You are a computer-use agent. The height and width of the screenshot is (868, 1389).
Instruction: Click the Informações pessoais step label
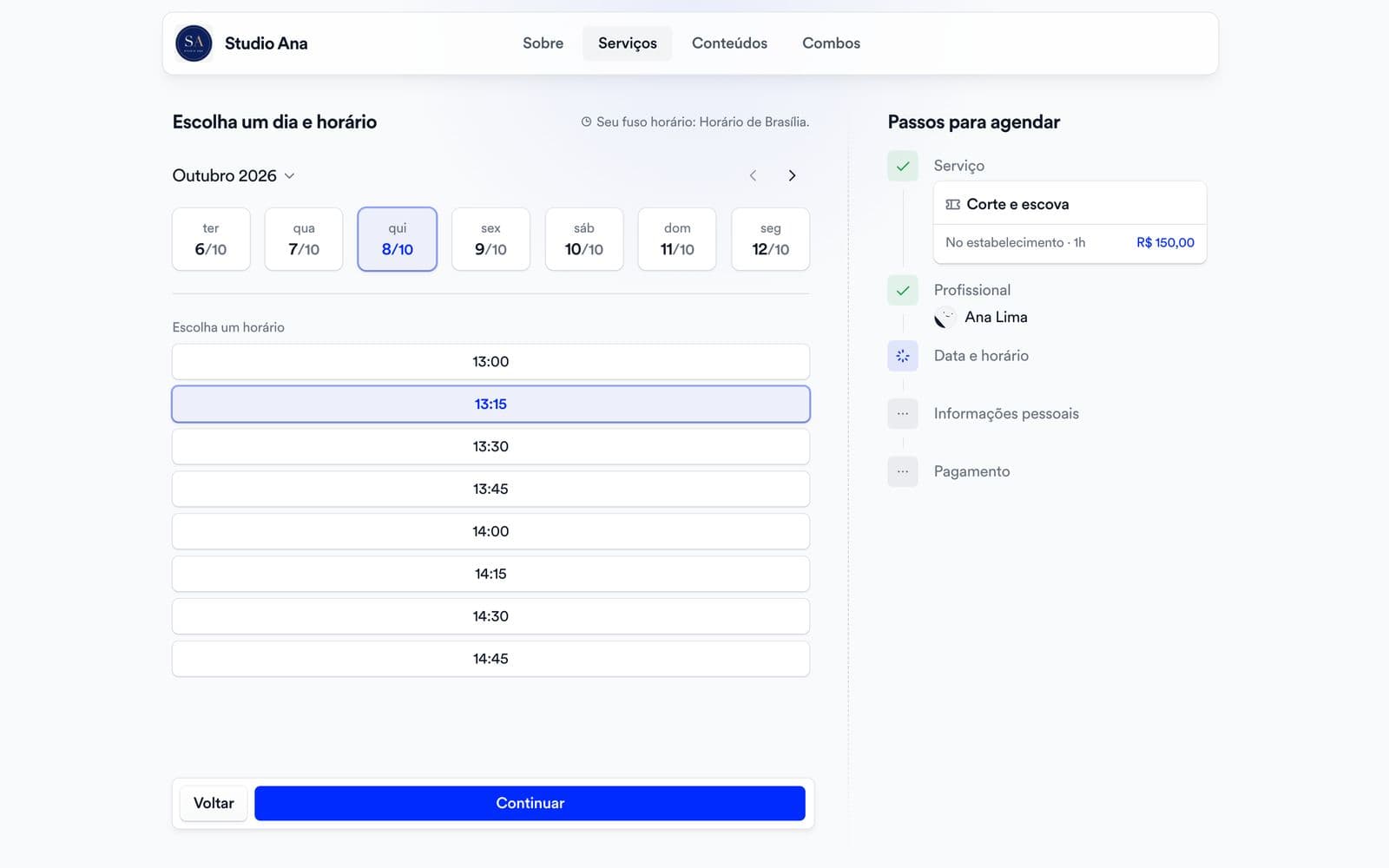[1006, 414]
